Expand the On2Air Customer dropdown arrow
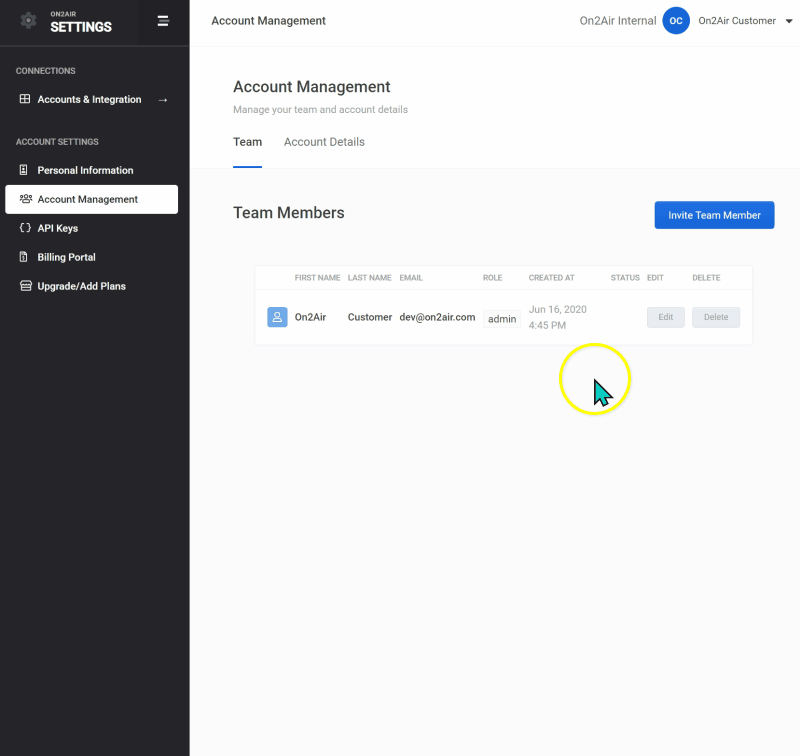Viewport: 800px width, 756px height. [787, 21]
